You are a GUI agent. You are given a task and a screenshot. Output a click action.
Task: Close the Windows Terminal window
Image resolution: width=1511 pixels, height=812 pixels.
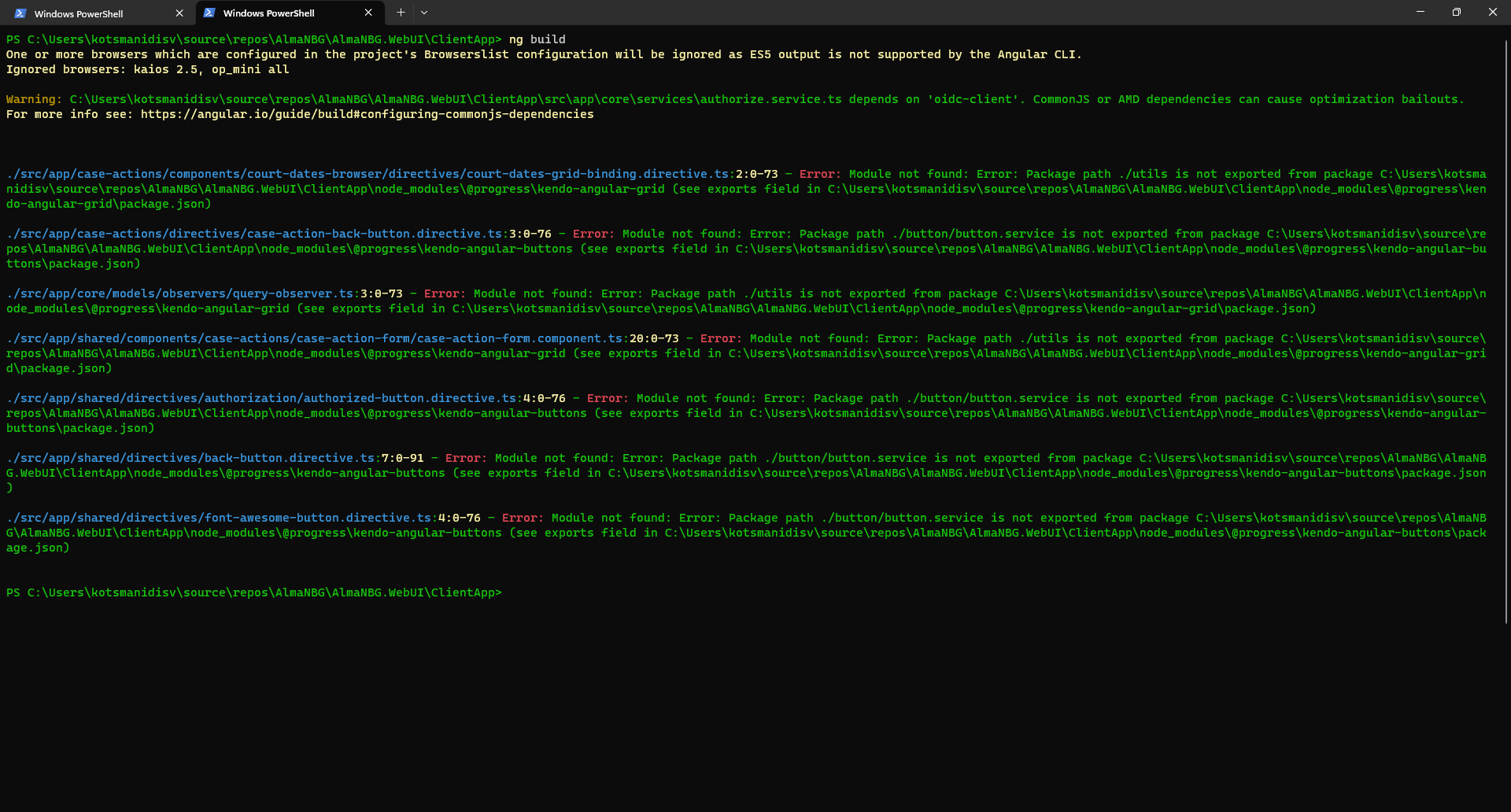1492,12
